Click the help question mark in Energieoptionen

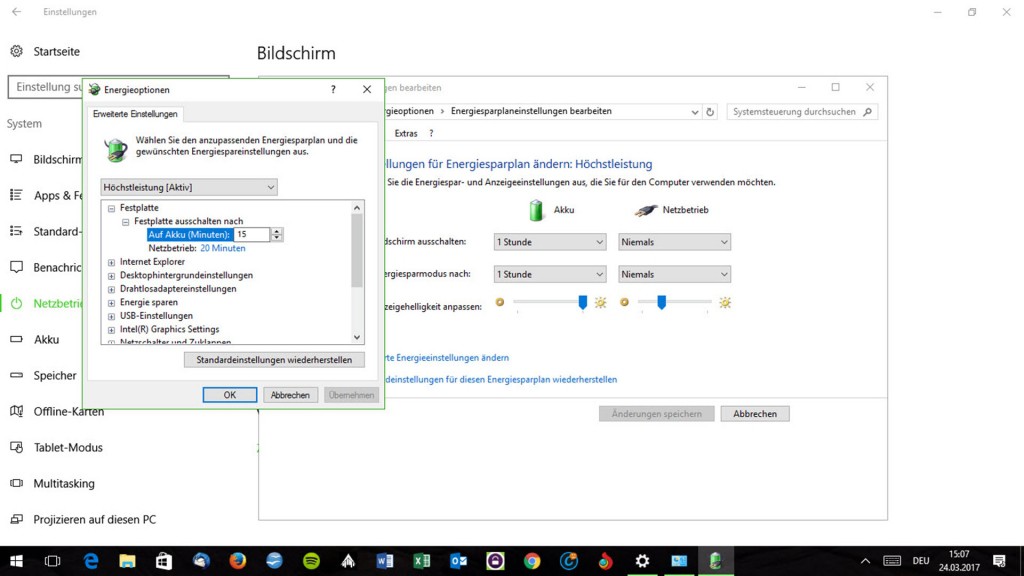[333, 89]
